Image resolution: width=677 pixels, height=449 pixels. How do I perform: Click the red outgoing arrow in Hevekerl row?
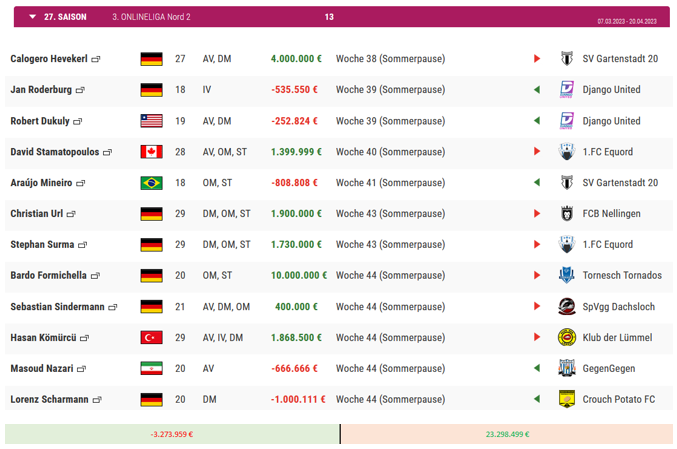tap(537, 58)
